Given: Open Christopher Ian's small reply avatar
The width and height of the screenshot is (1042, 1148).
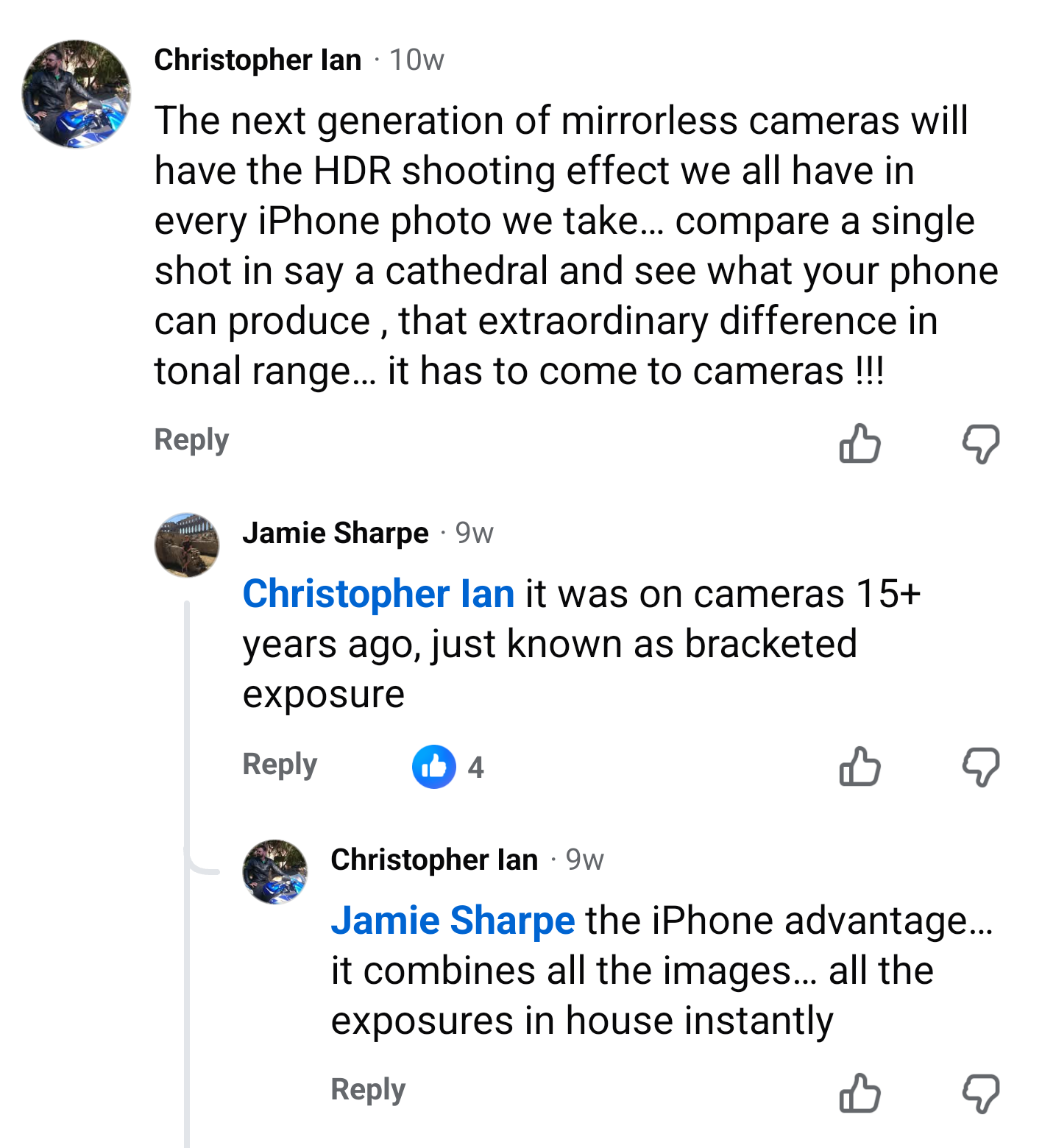Looking at the screenshot, I should (275, 872).
